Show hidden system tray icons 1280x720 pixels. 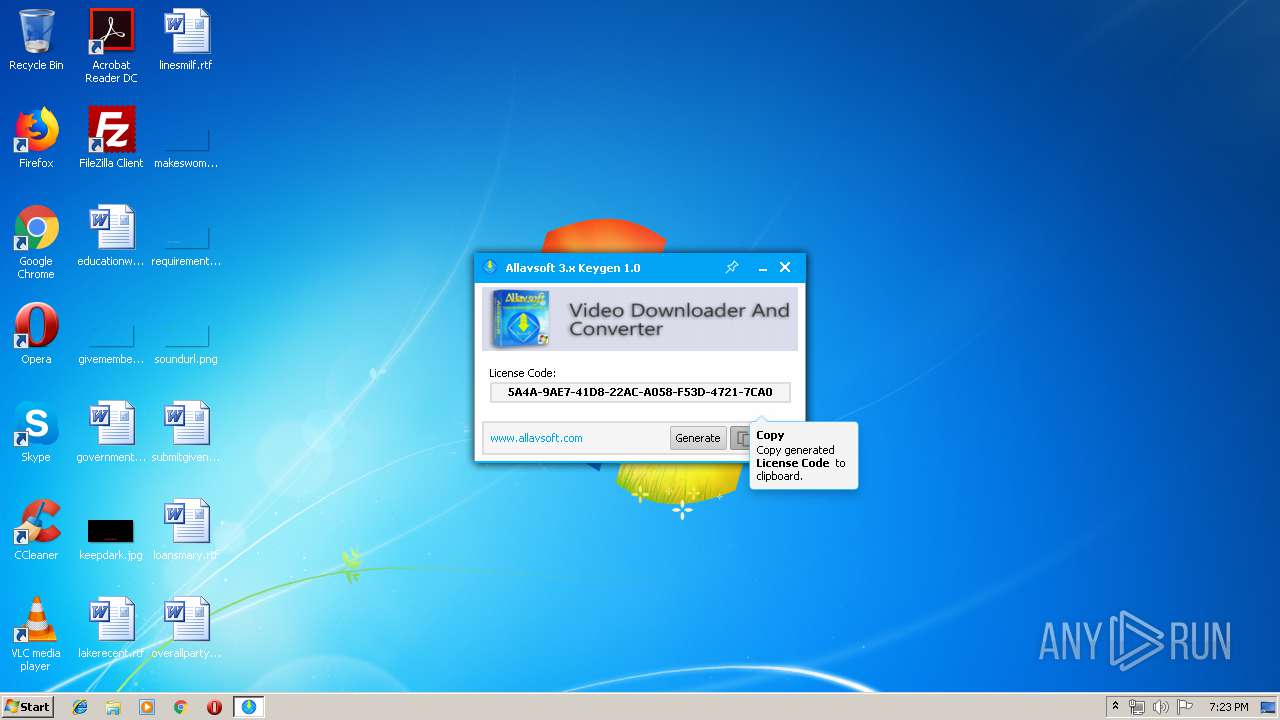click(x=1116, y=707)
